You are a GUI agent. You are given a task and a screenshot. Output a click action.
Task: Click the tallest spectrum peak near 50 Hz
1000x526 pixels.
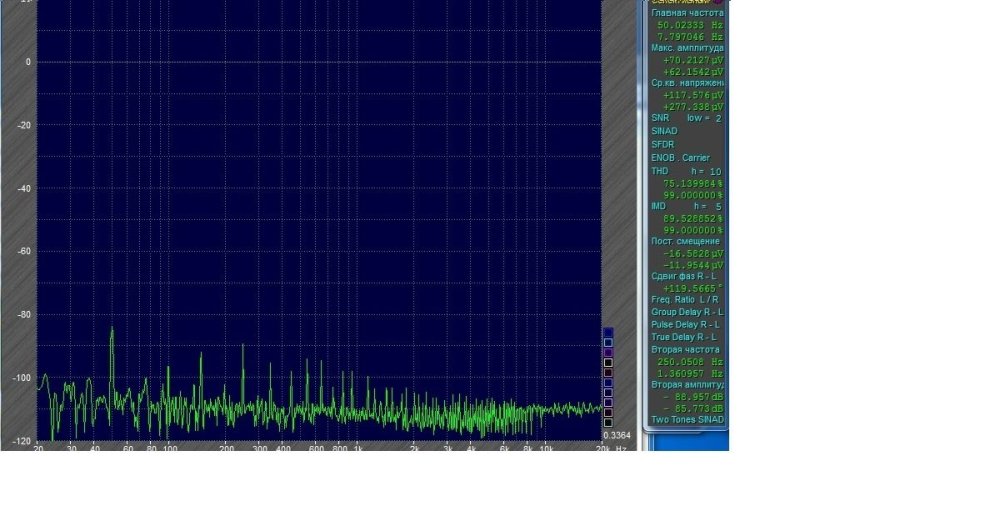112,330
